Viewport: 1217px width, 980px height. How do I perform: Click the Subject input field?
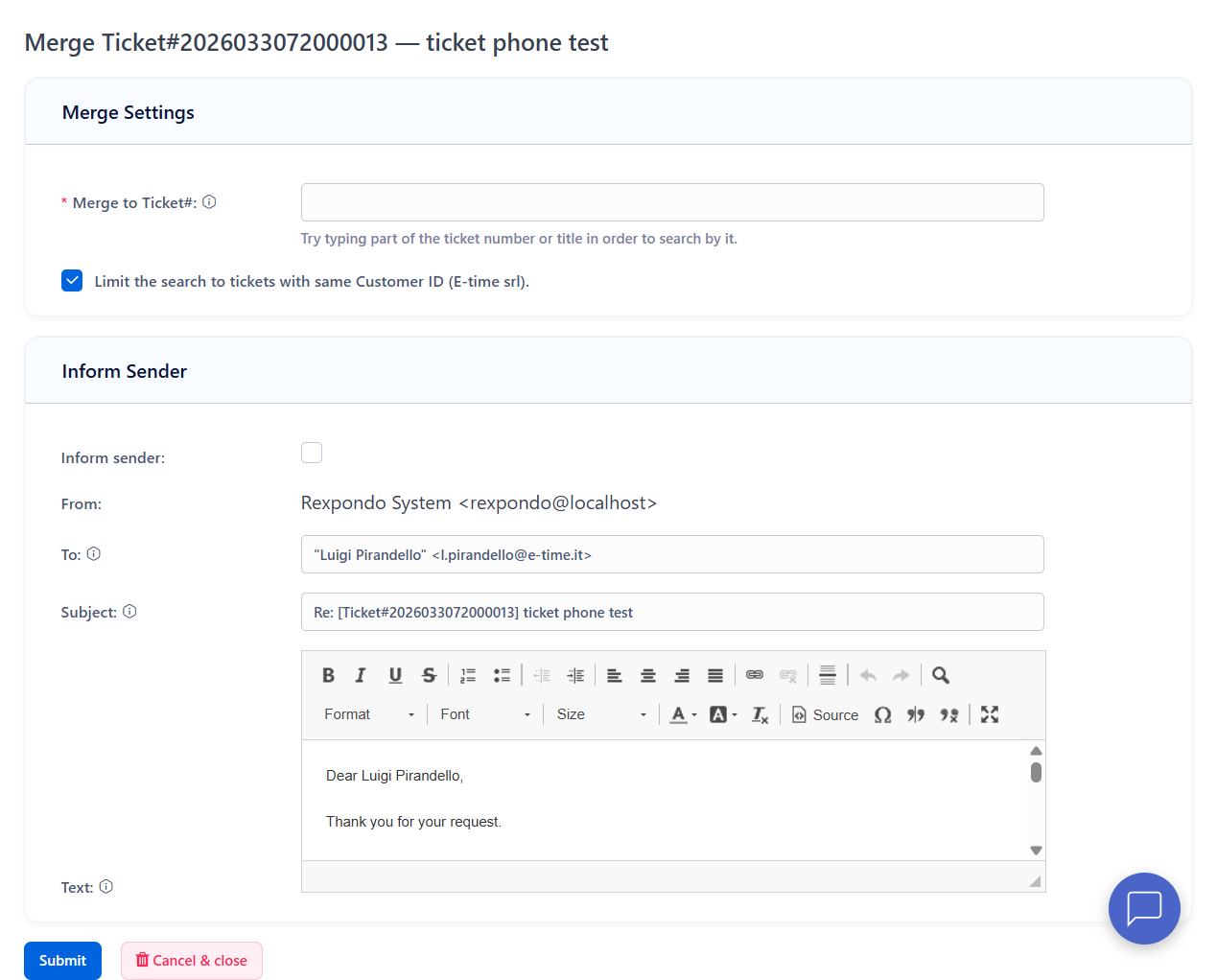click(x=672, y=612)
